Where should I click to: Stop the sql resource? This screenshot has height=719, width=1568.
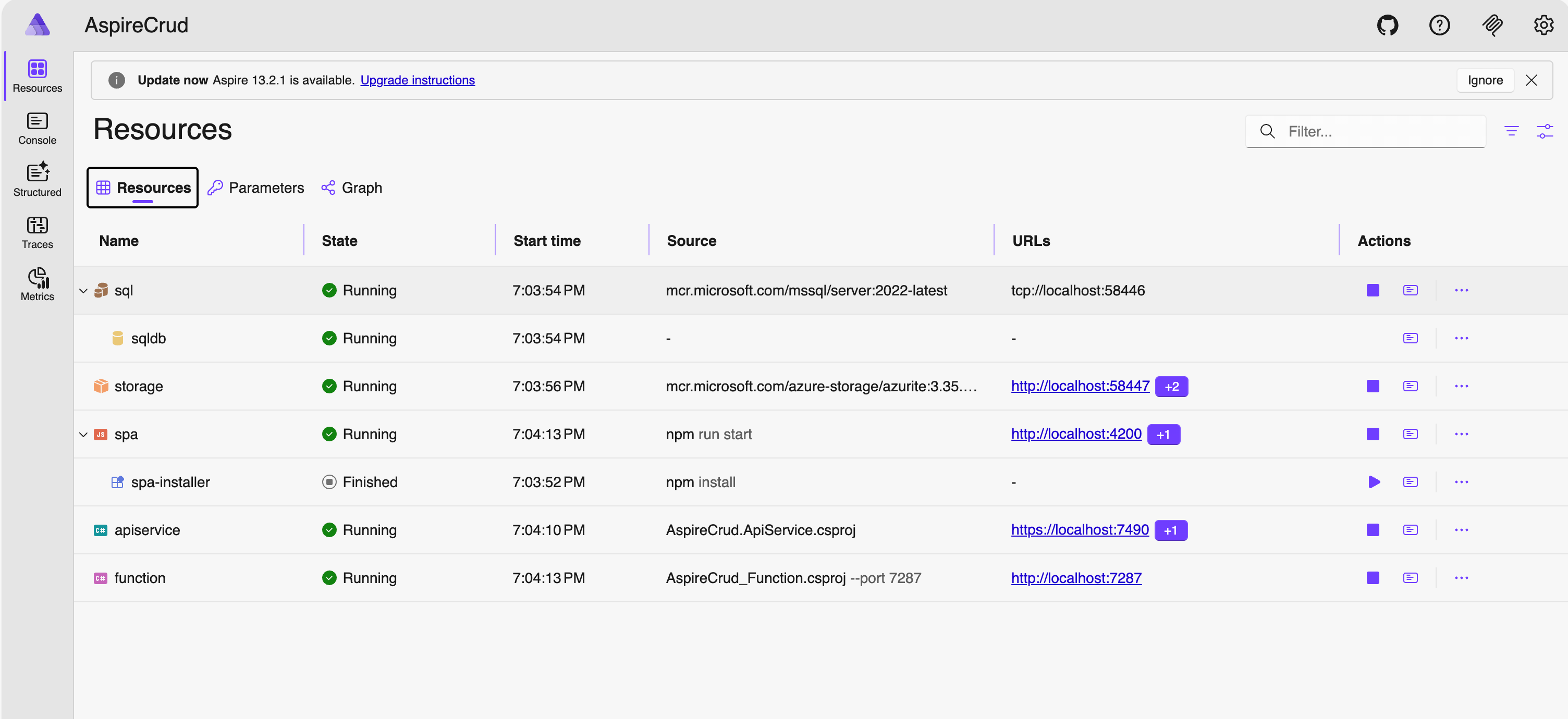[1372, 290]
